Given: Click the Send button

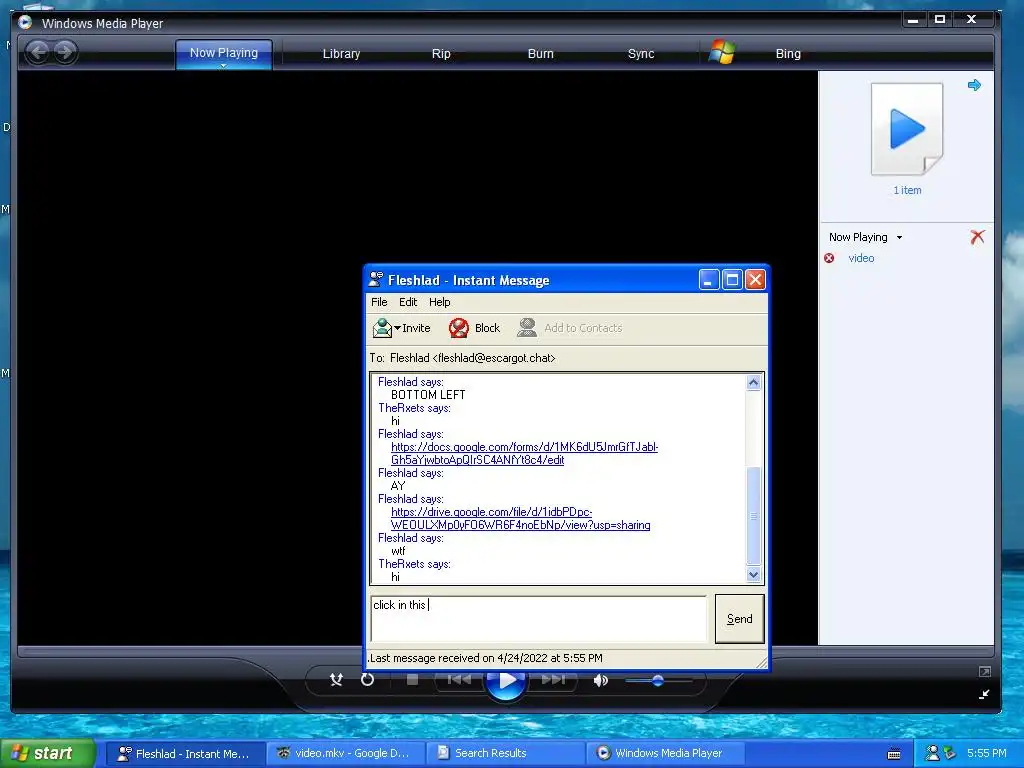Looking at the screenshot, I should coord(739,618).
